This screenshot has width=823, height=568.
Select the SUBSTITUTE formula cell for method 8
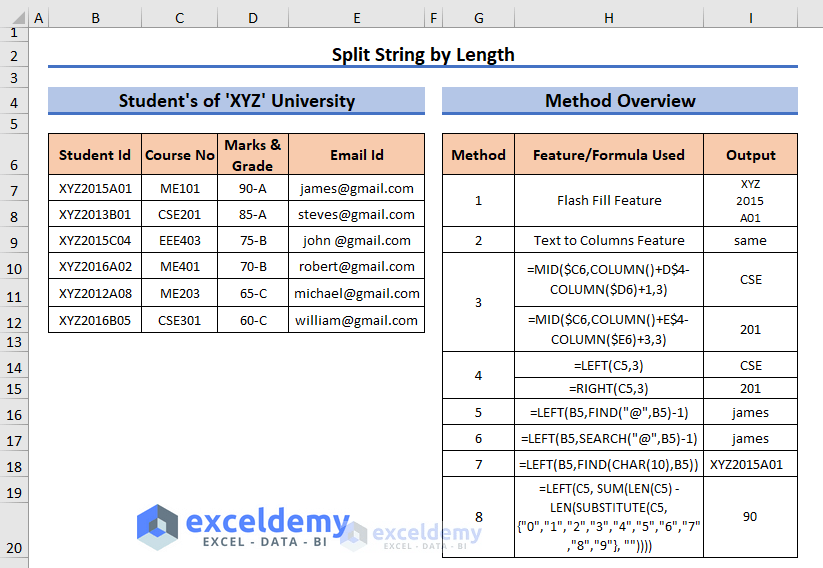(x=609, y=517)
